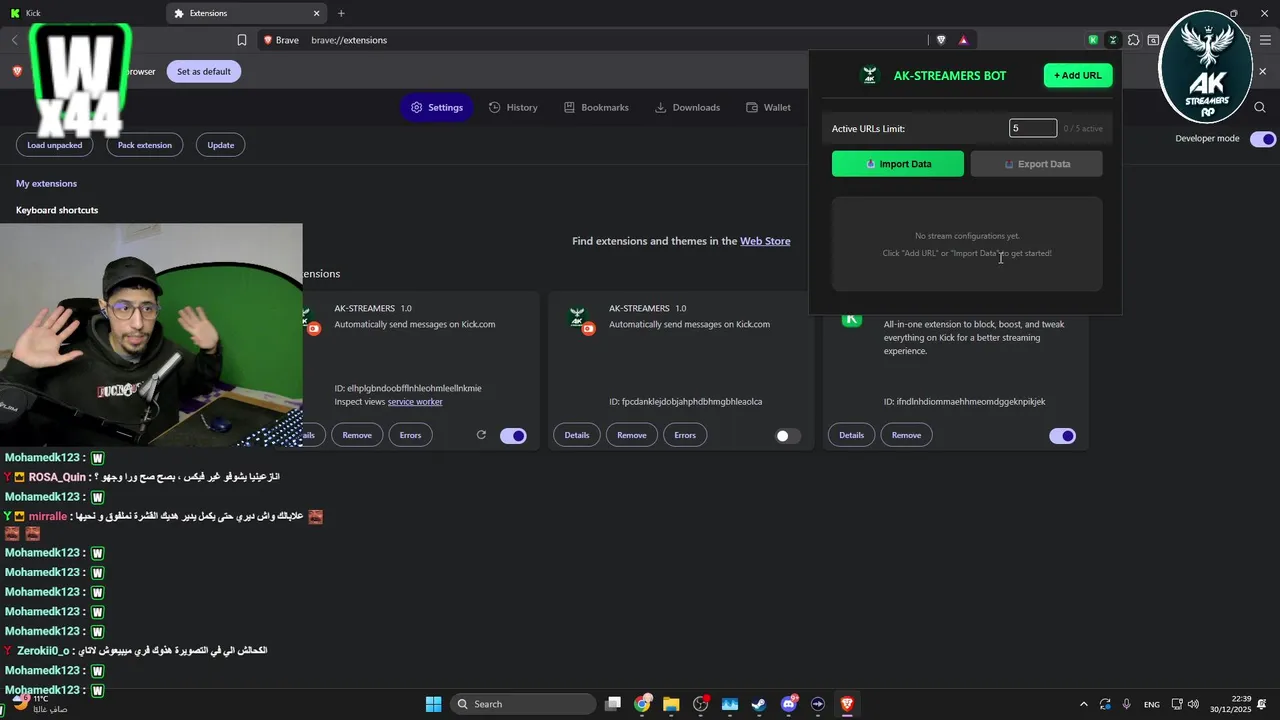The width and height of the screenshot is (1280, 720).
Task: Click the Update extensions button
Action: click(221, 145)
